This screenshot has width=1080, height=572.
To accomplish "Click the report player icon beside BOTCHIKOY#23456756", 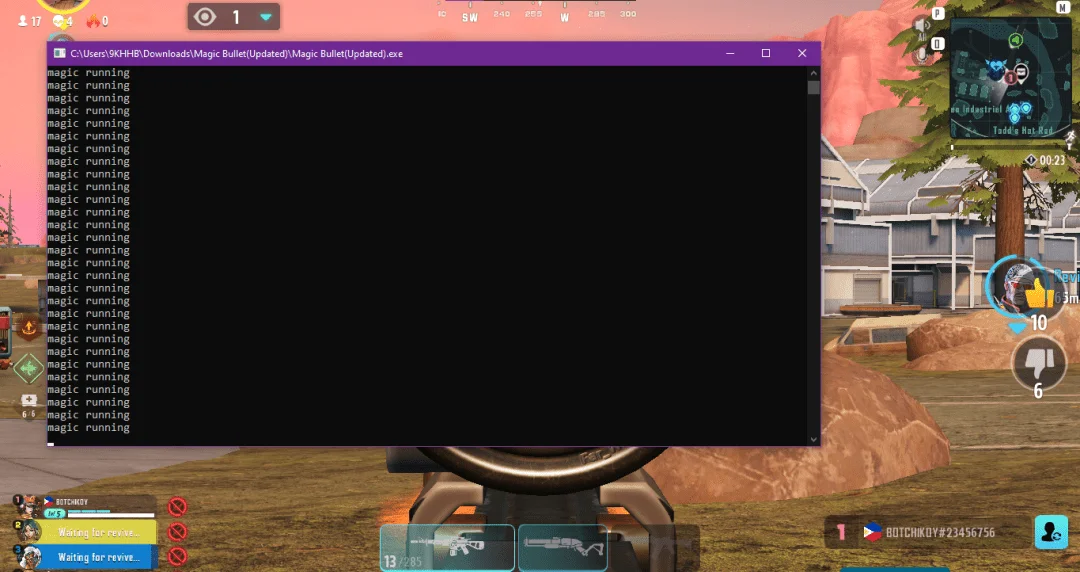I will pos(1051,532).
